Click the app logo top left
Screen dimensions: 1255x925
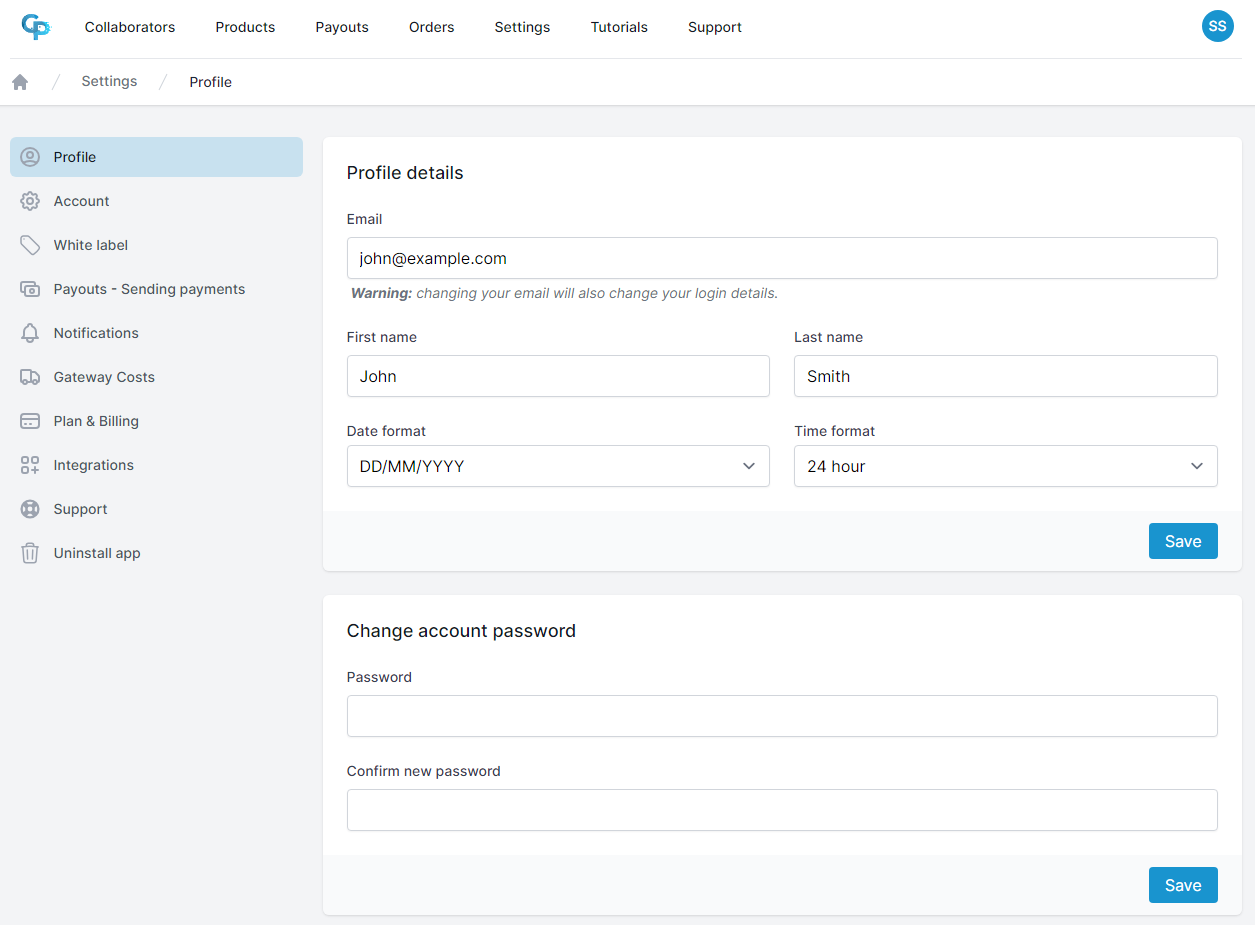36,28
